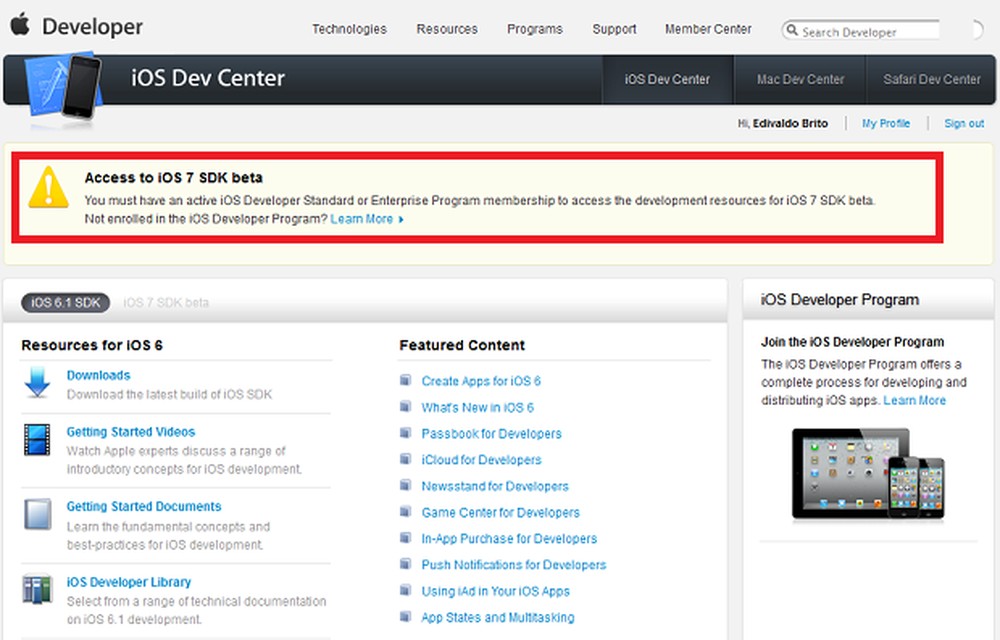1000x640 pixels.
Task: Click the document icon beside Create Apps for iOS 6
Action: tap(404, 381)
